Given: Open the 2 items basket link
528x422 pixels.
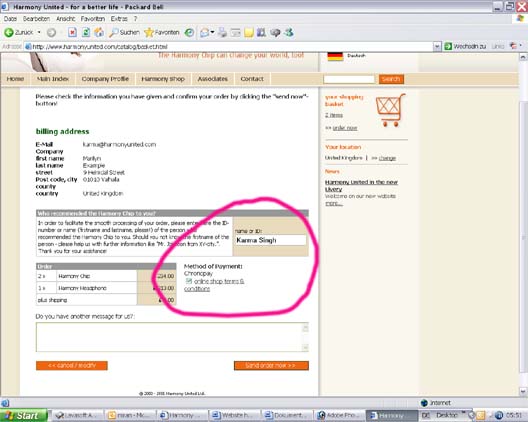Looking at the screenshot, I should point(334,115).
